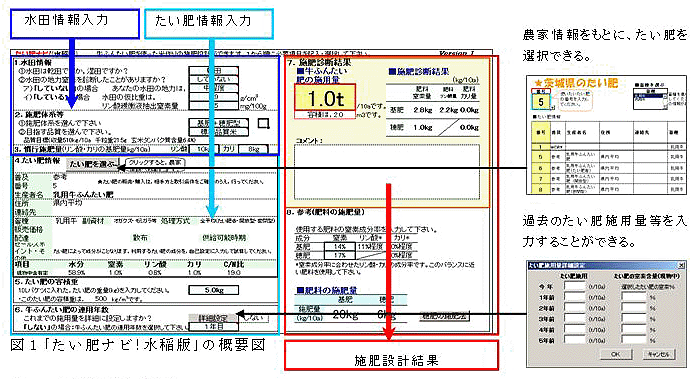Screen dimensions: 699x379
Task: Open the target quality 標準品質米 dropdown
Action: coord(218,132)
